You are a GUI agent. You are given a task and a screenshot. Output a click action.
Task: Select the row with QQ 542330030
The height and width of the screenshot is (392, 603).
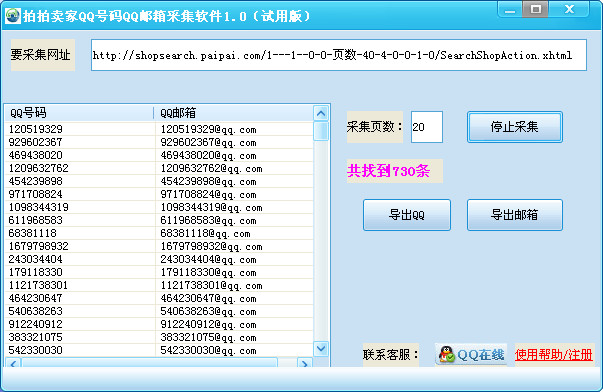159,350
